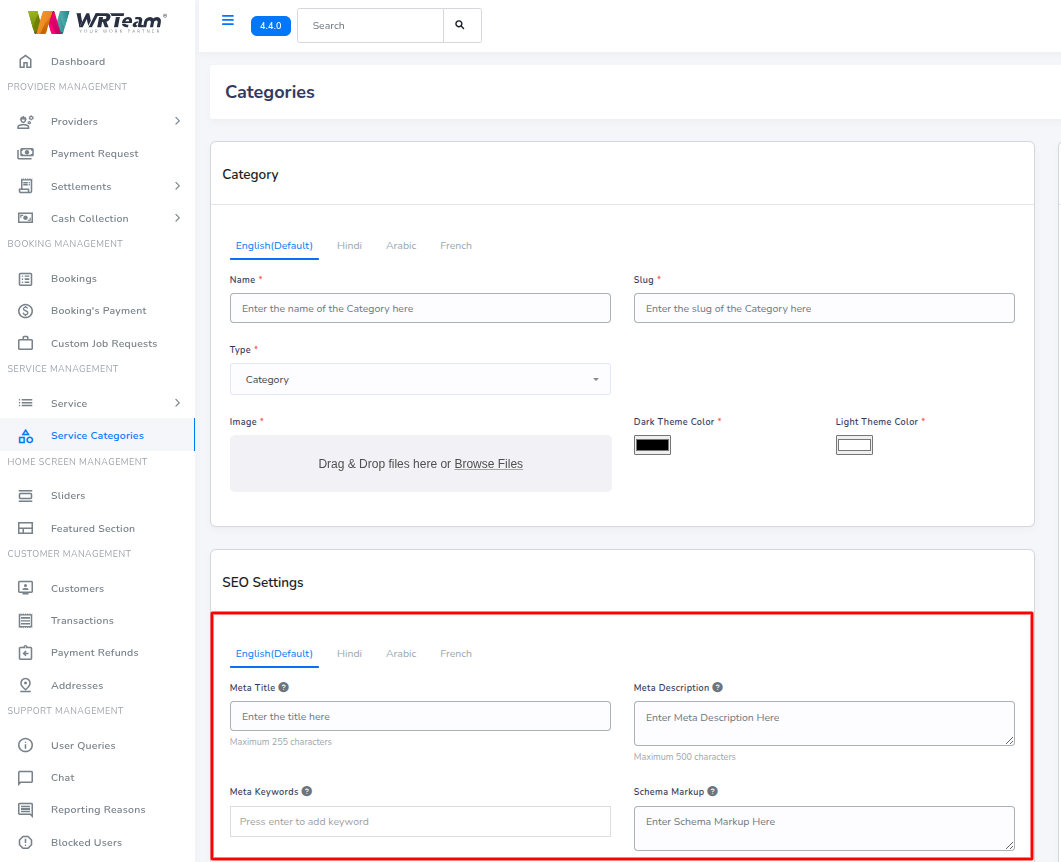
Task: Click the Meta Keywords input field
Action: pos(420,821)
